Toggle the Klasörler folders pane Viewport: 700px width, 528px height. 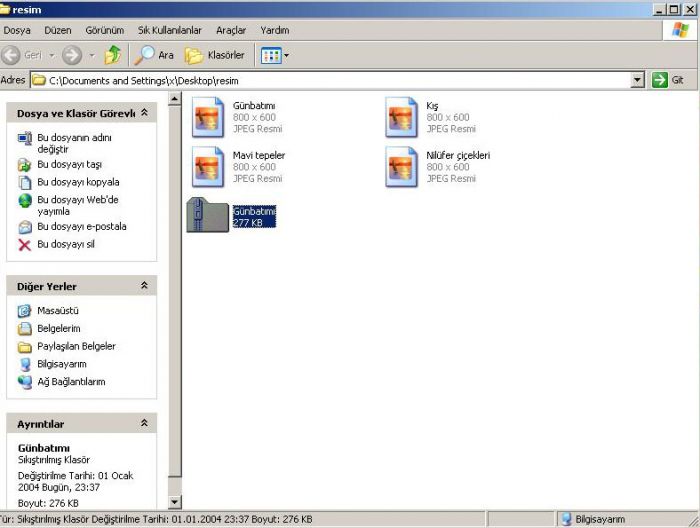point(216,55)
